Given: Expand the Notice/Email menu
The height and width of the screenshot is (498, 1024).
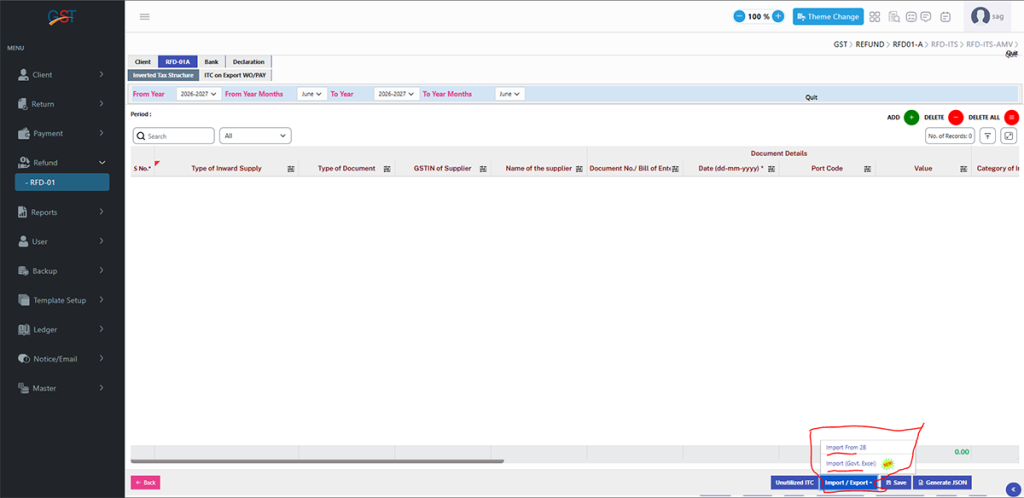Looking at the screenshot, I should pyautogui.click(x=61, y=359).
